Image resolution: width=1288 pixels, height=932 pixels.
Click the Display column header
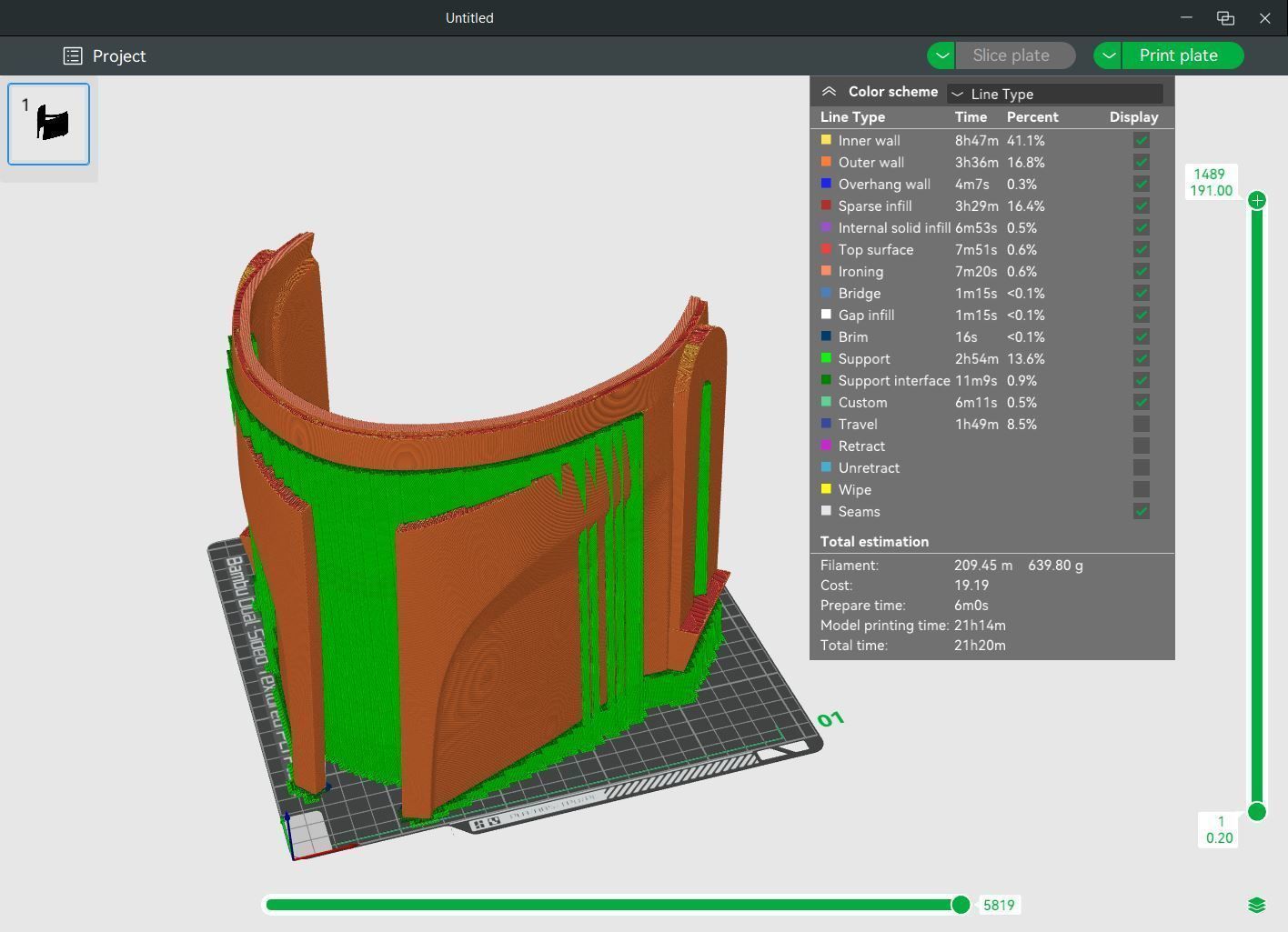pyautogui.click(x=1133, y=117)
